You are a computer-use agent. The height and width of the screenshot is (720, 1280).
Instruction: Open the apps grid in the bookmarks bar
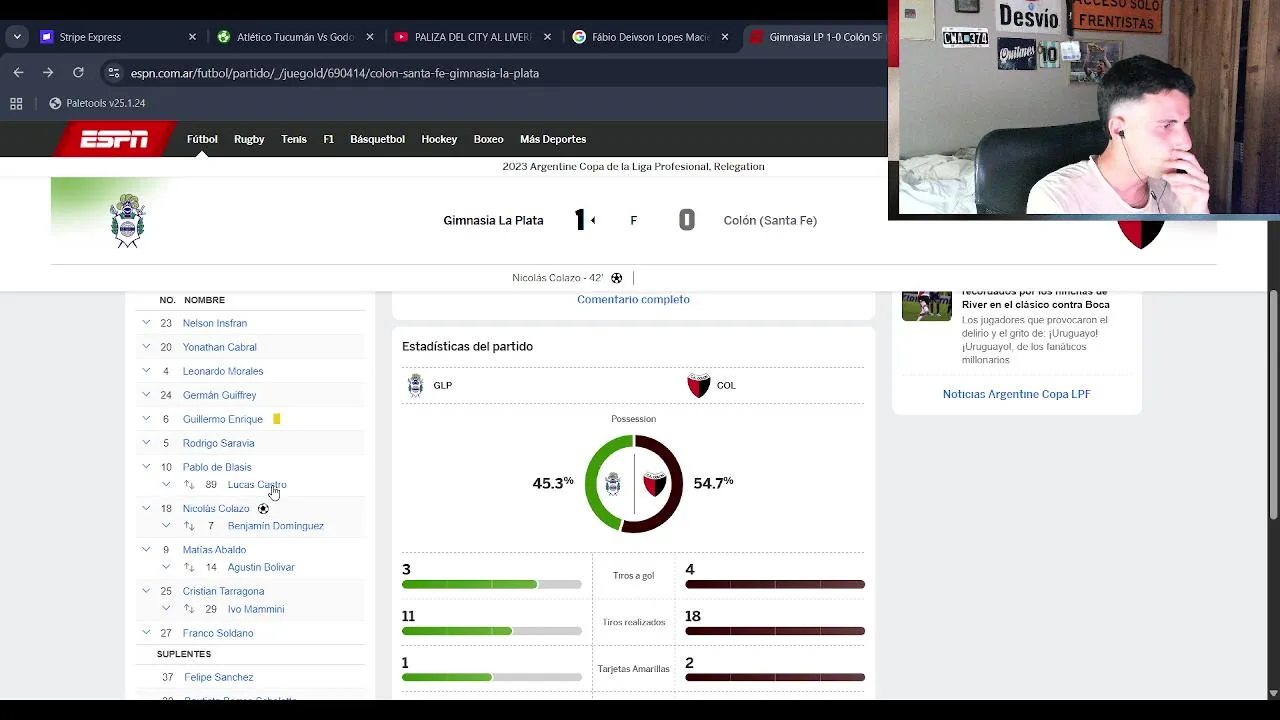point(16,103)
